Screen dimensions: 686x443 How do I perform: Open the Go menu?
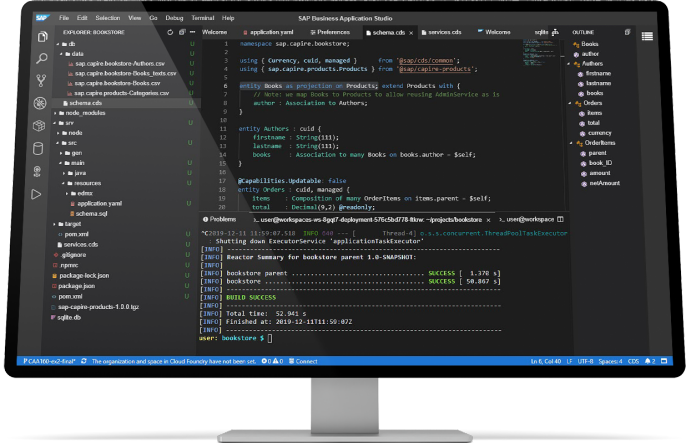[153, 18]
